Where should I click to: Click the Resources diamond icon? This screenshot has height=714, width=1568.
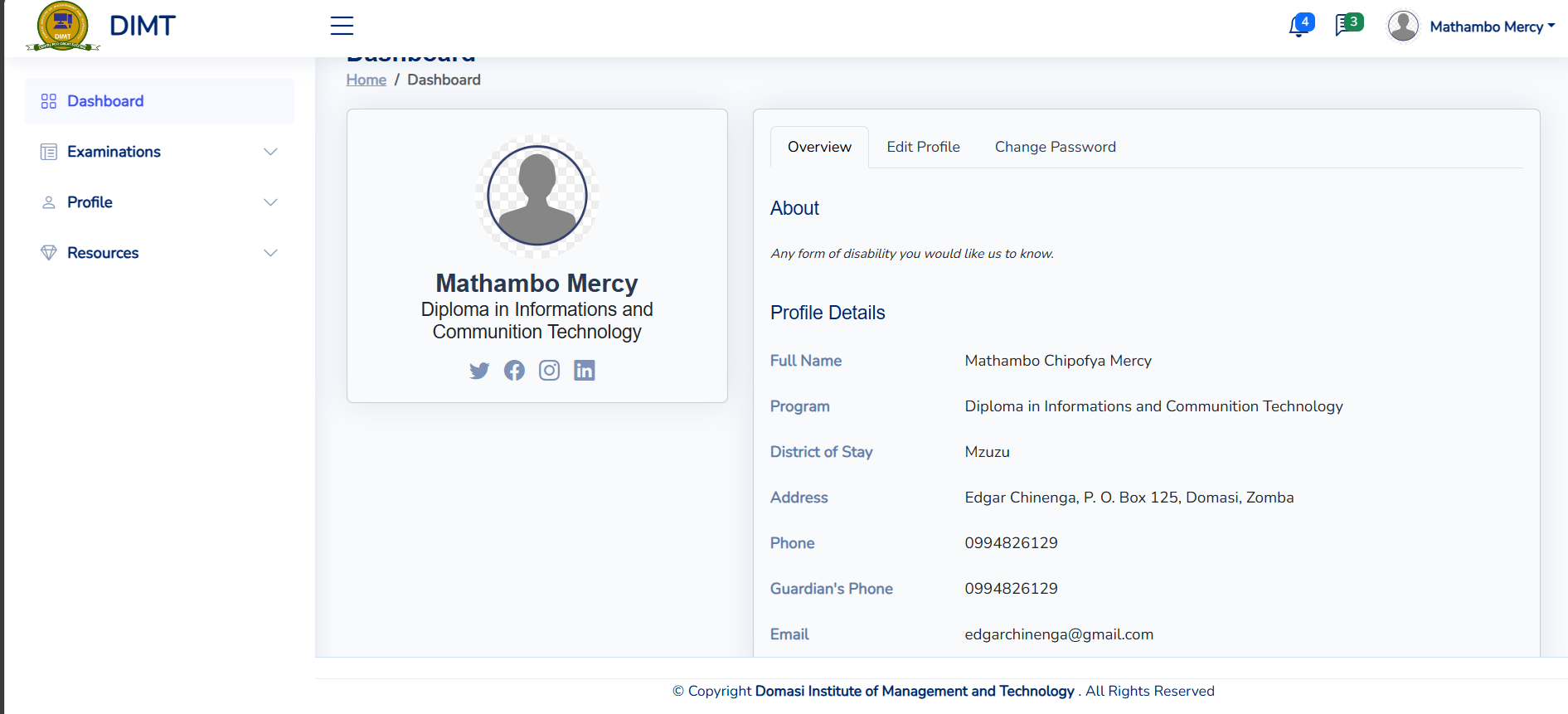(x=48, y=252)
